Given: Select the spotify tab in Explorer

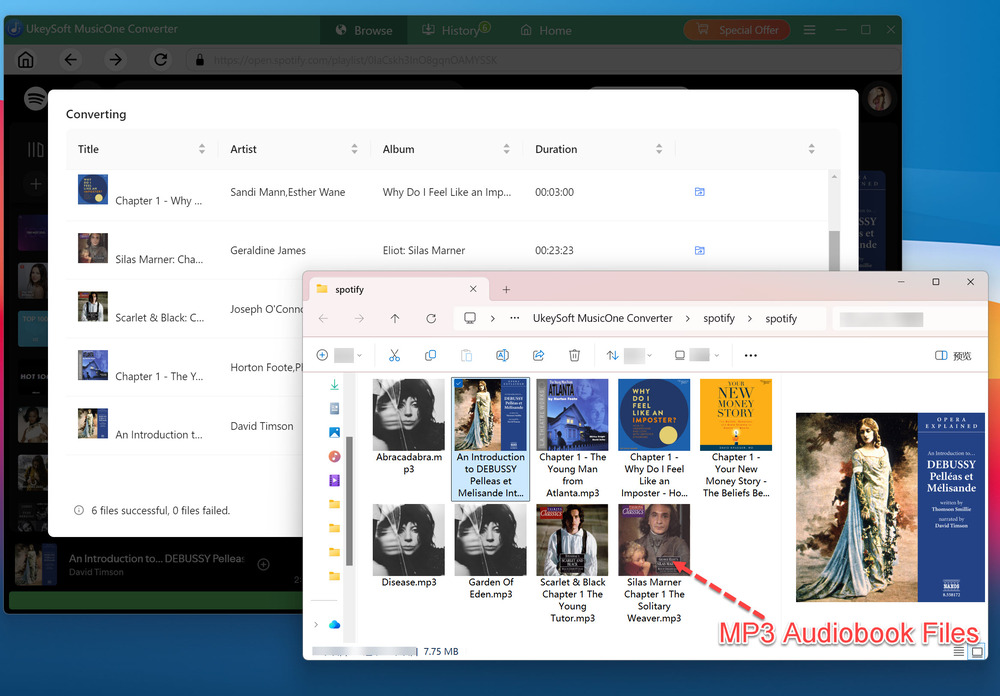Looking at the screenshot, I should pyautogui.click(x=397, y=289).
